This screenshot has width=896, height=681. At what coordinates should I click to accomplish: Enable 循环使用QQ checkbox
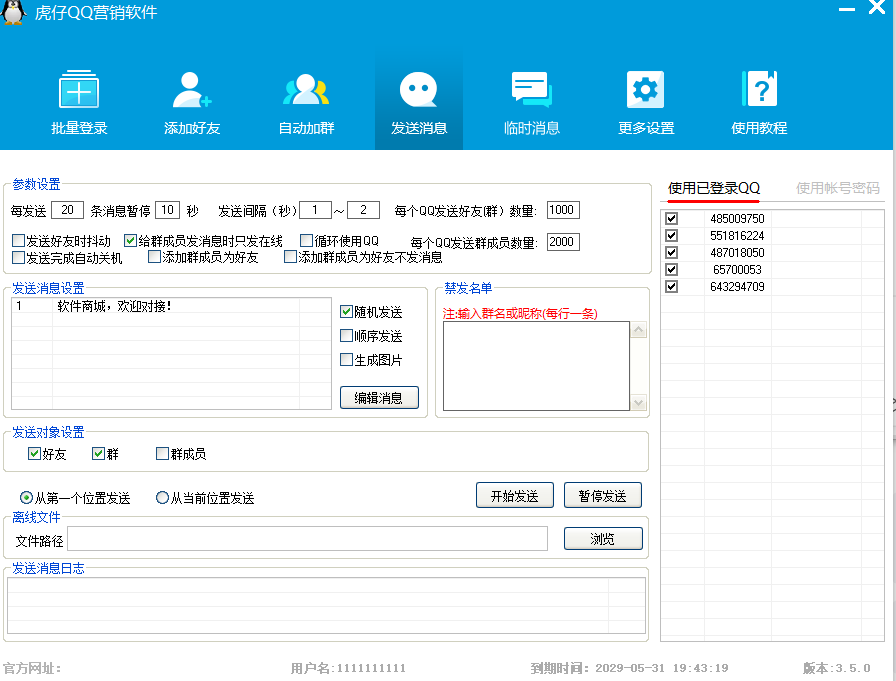tap(306, 241)
